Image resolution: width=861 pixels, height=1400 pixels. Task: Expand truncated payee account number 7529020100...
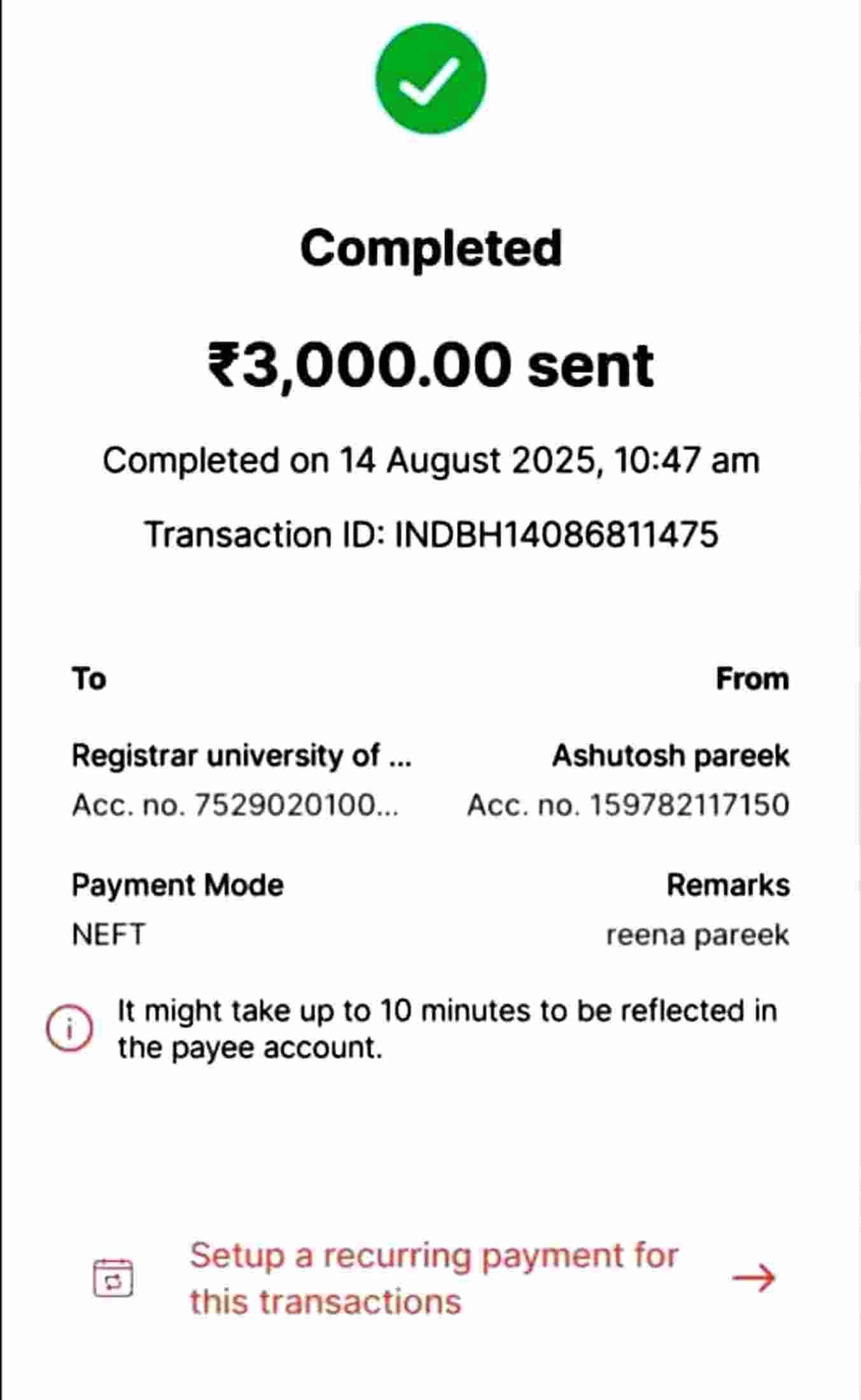pos(235,805)
